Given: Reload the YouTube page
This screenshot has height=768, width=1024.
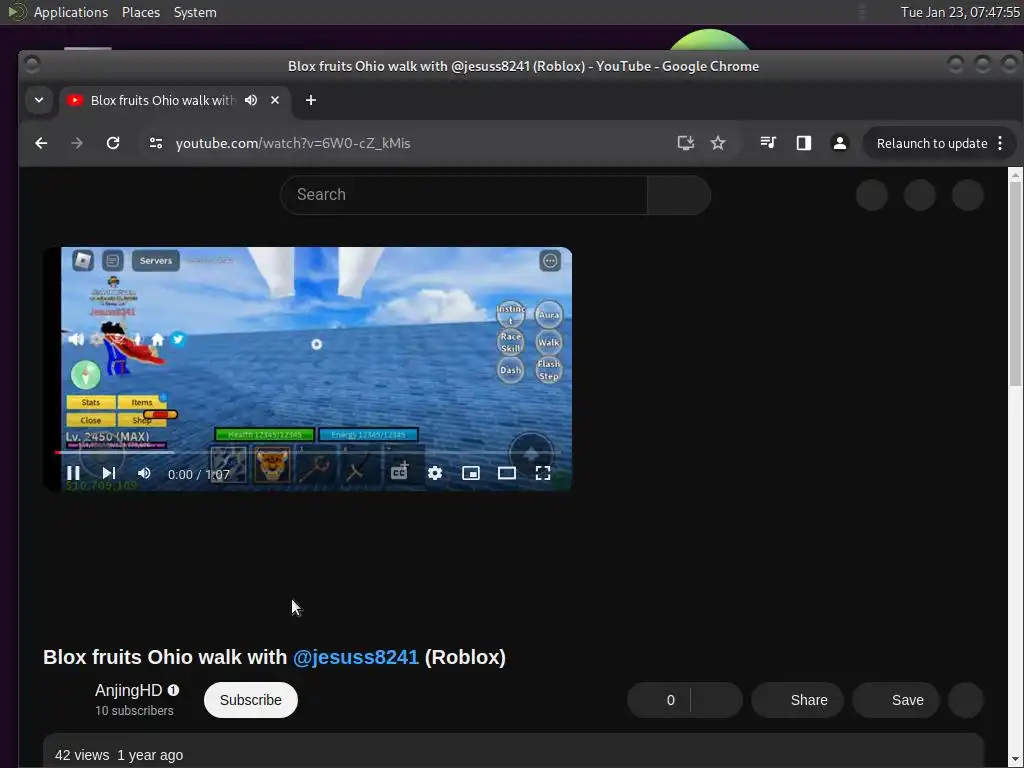Looking at the screenshot, I should click(x=113, y=143).
